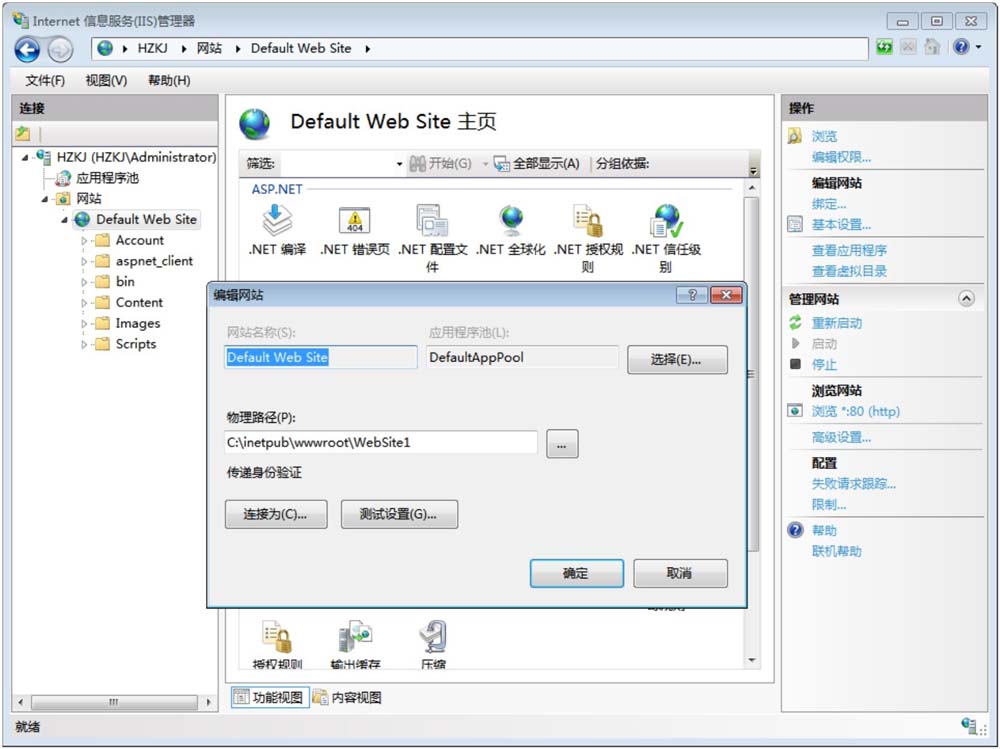Open the 授权规则 icon in bottom row
The height and width of the screenshot is (749, 1000).
(x=277, y=644)
